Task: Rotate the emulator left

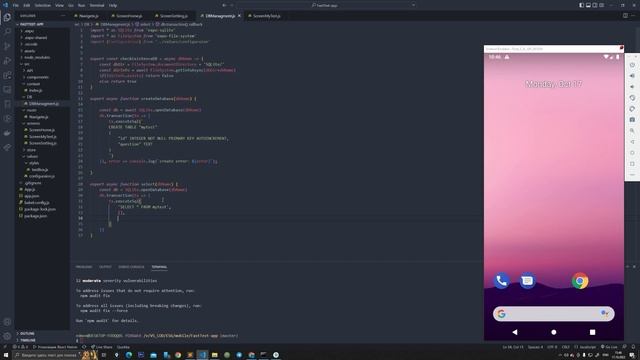Action: tap(632, 98)
